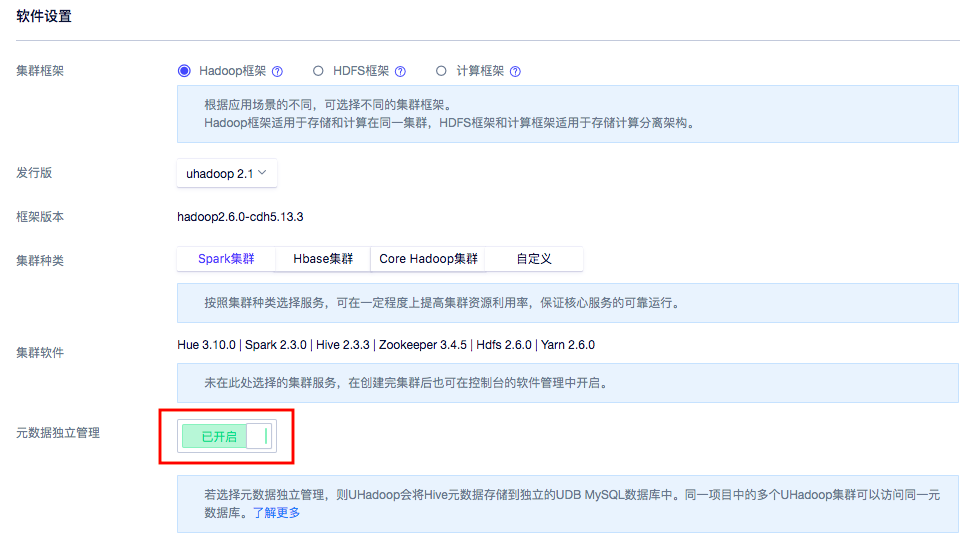Click the 元数据独立管理 field label

click(x=58, y=433)
